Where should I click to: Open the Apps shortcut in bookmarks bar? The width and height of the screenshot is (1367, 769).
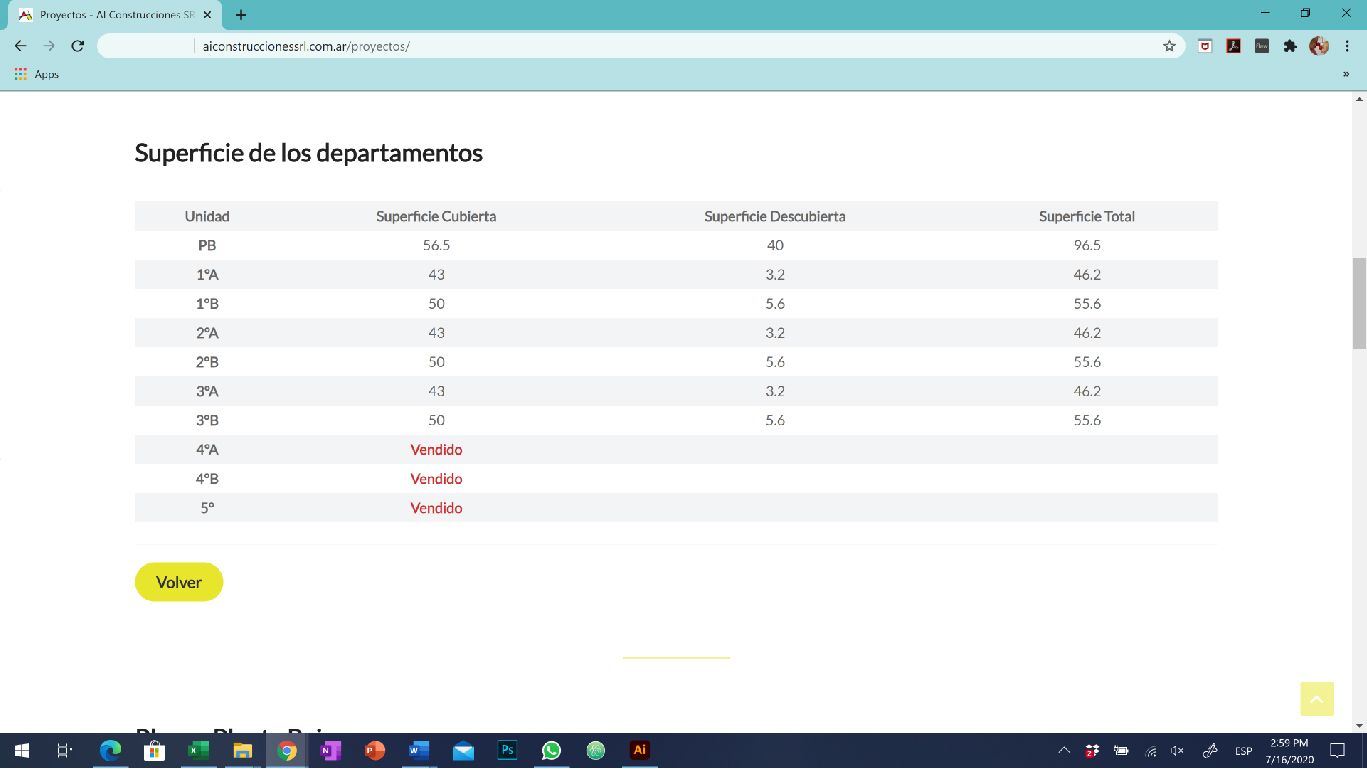click(x=37, y=74)
